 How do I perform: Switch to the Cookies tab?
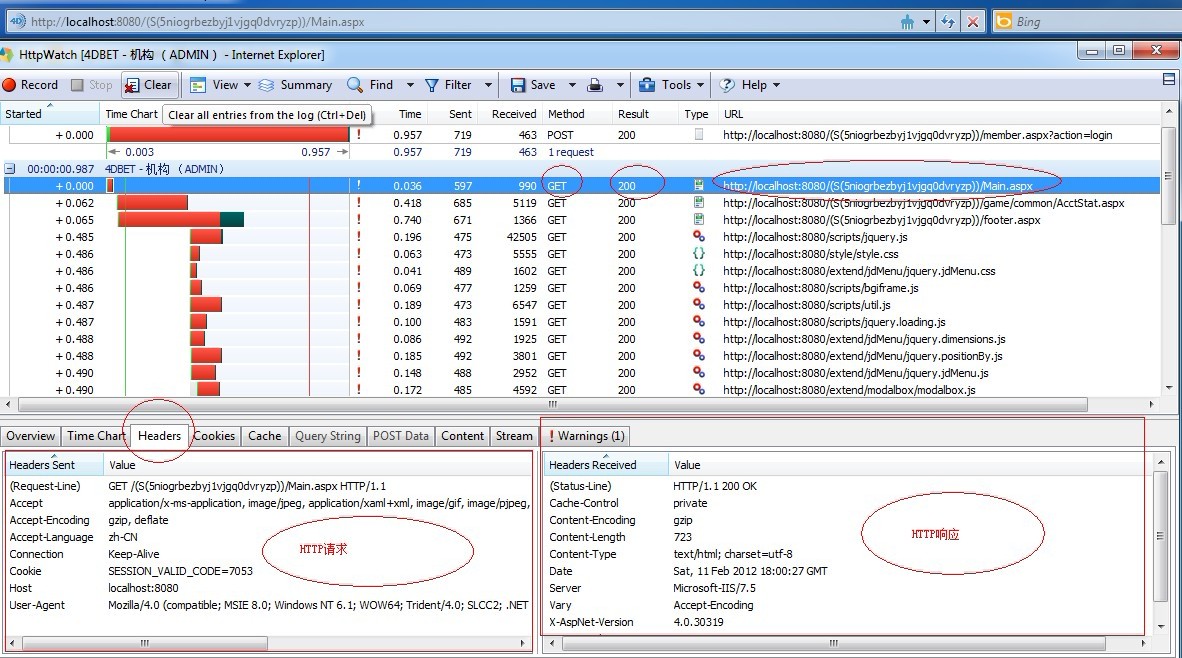point(214,436)
